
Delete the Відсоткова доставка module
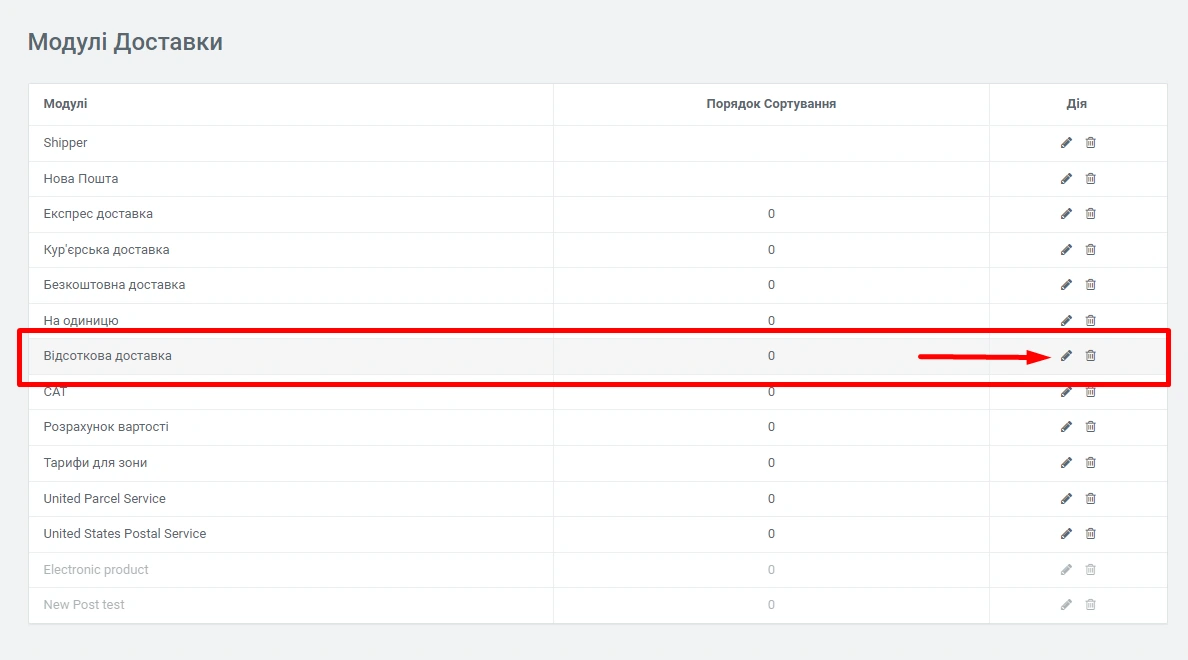1090,356
